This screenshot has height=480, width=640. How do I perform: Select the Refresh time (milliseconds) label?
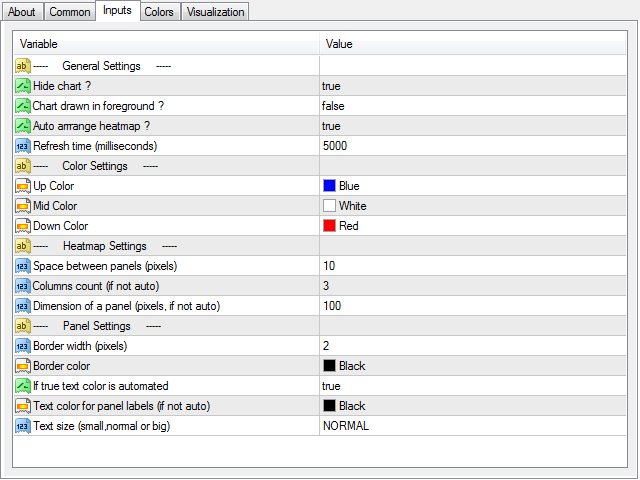click(x=95, y=146)
